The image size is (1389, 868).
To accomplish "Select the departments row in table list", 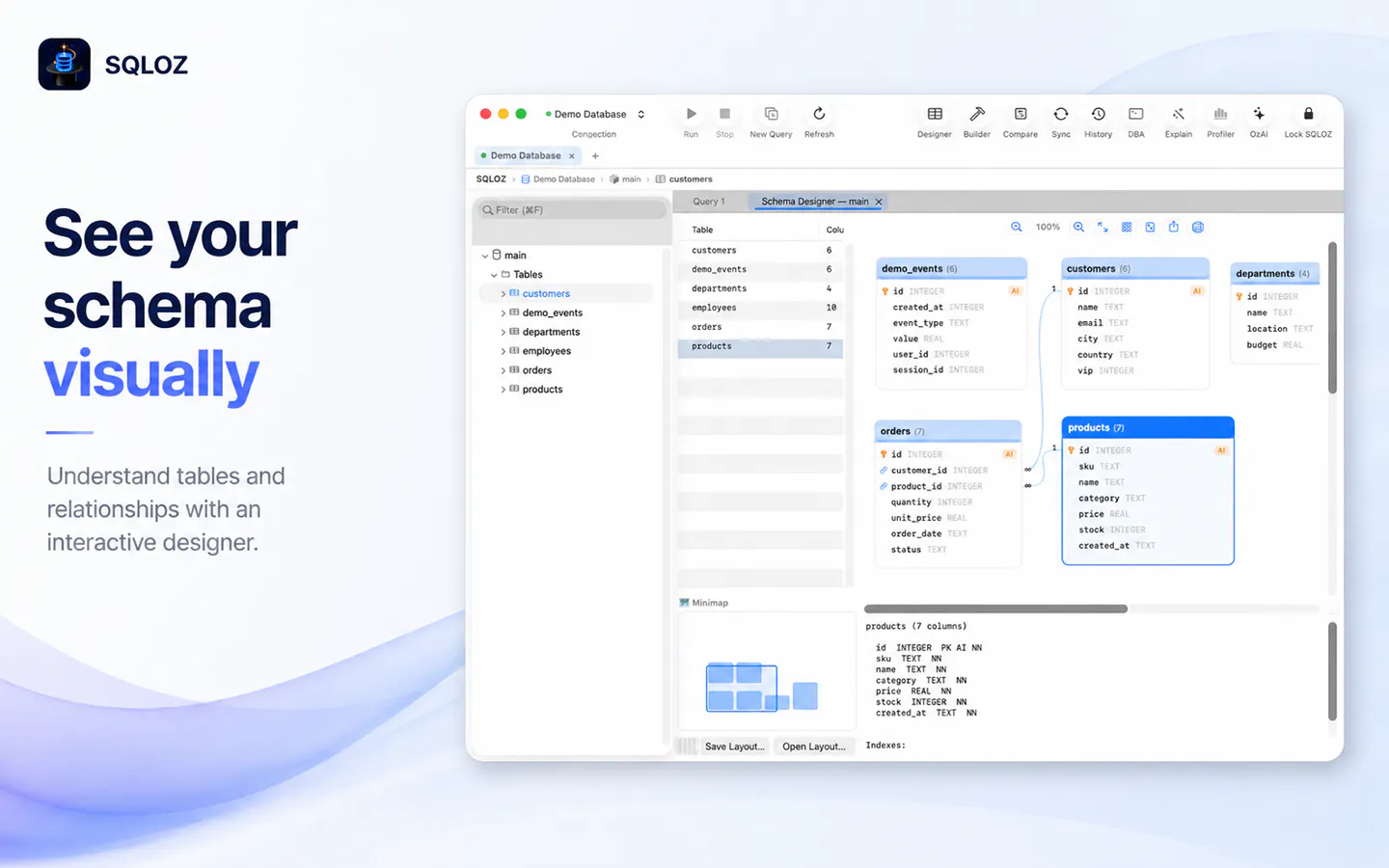I will pos(761,288).
